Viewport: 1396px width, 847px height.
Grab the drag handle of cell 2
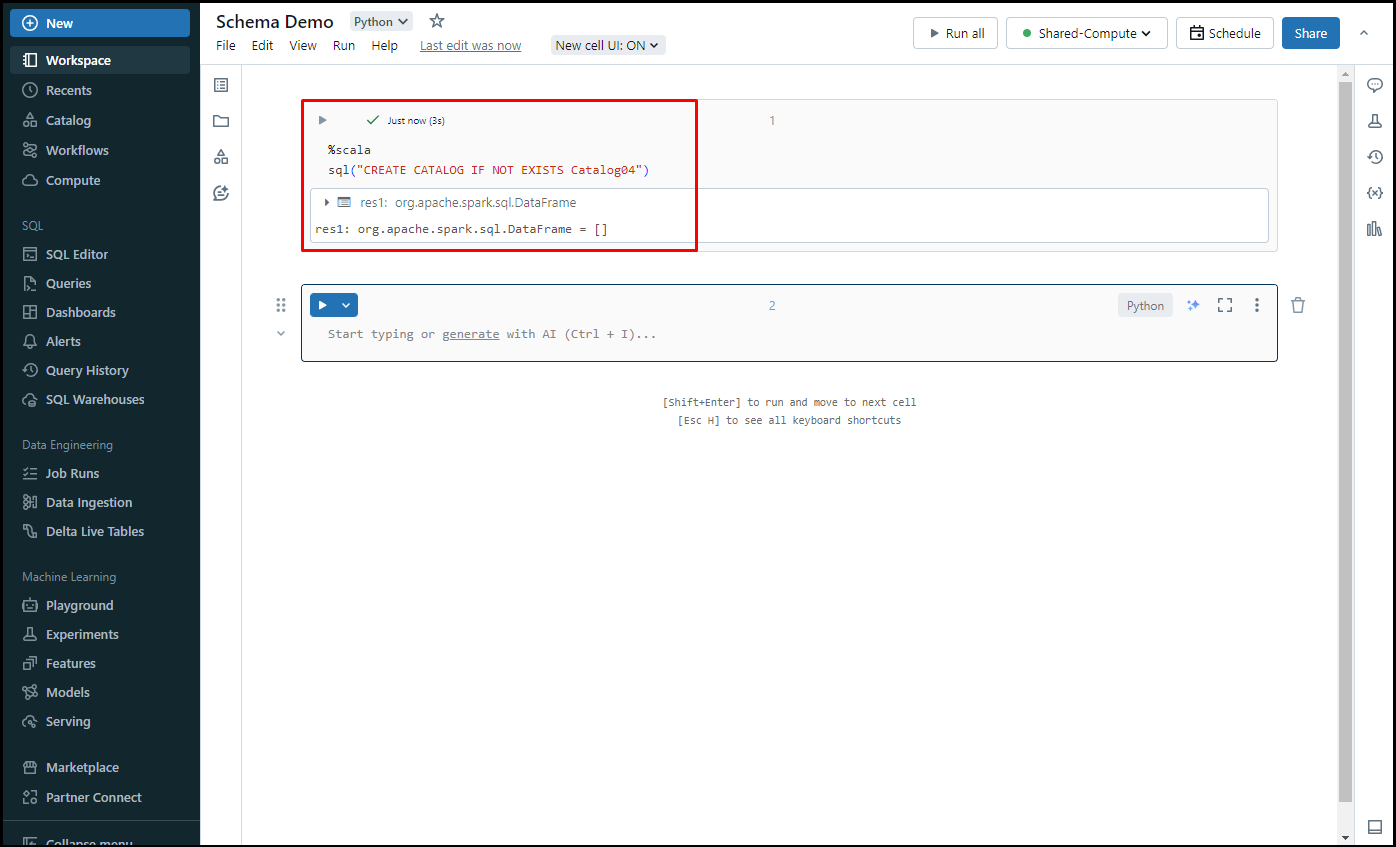(x=281, y=305)
